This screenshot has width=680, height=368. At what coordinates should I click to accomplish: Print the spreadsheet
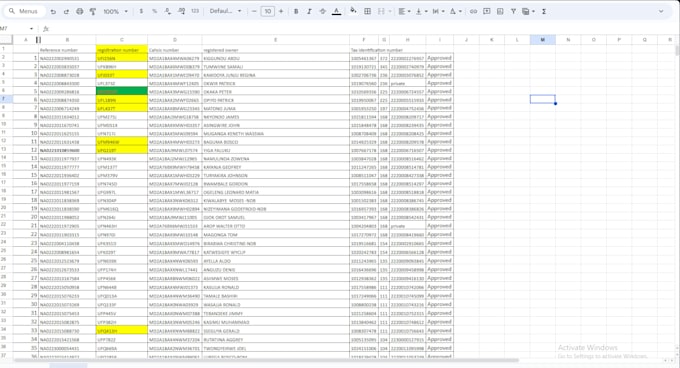80,12
